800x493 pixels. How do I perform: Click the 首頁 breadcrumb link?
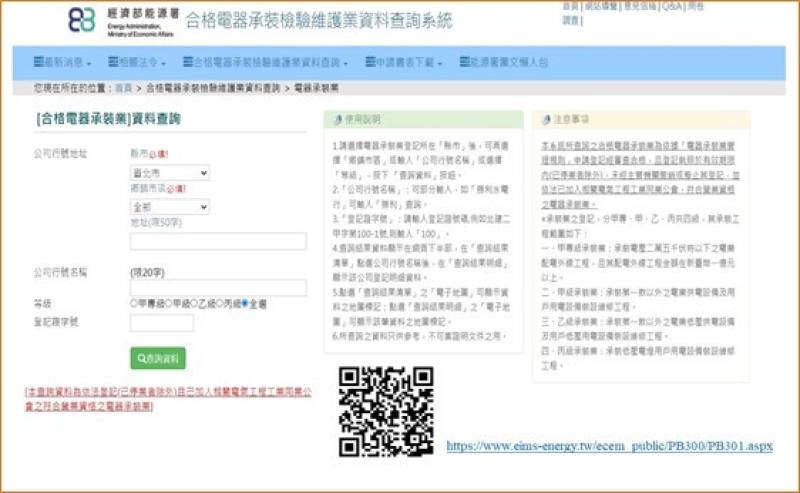123,88
